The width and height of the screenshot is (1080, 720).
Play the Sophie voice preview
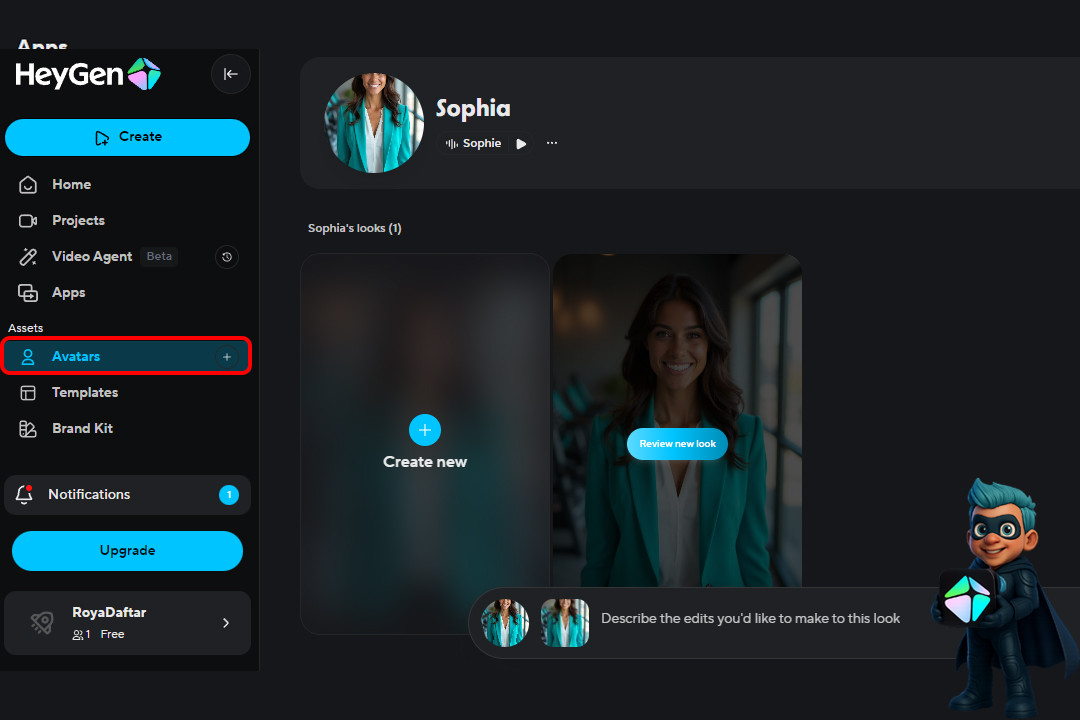tap(520, 143)
